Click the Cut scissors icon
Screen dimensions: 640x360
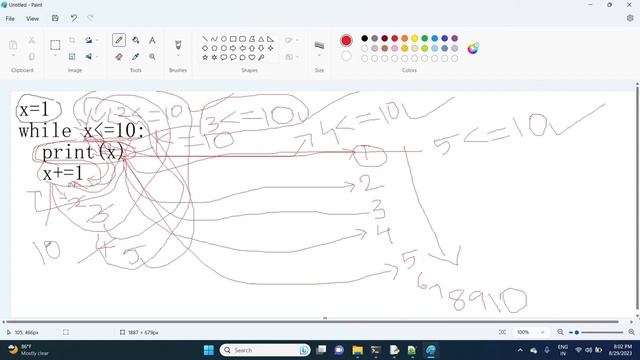pos(31,40)
